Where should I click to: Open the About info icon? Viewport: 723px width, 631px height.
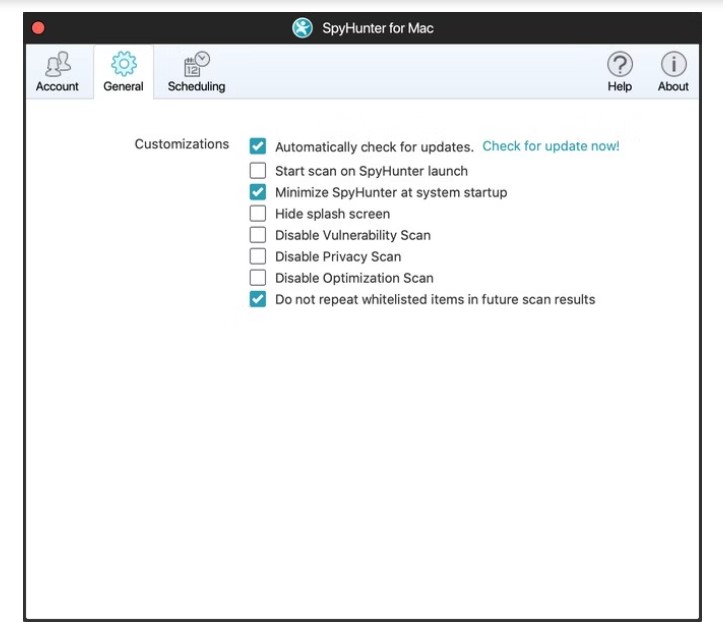(x=674, y=64)
